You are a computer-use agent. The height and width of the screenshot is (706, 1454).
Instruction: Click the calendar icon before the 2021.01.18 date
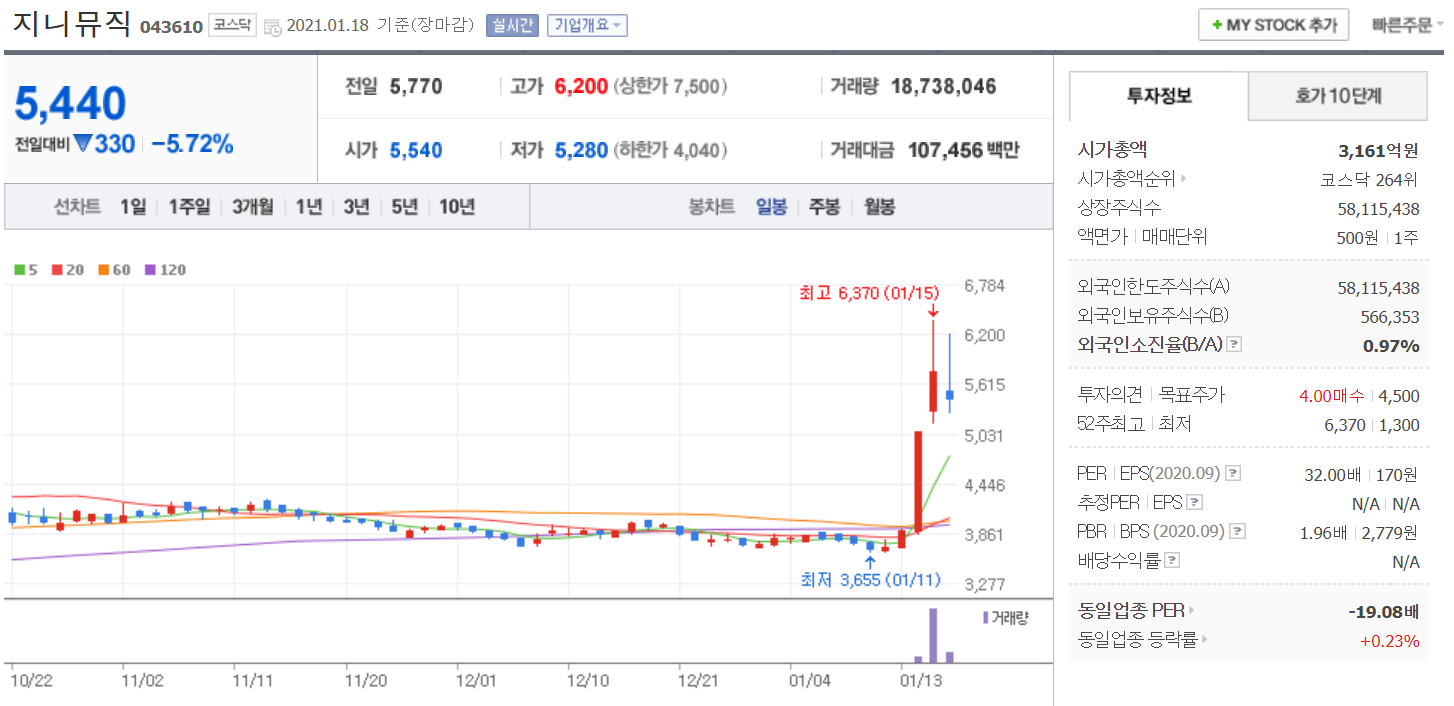coord(272,27)
